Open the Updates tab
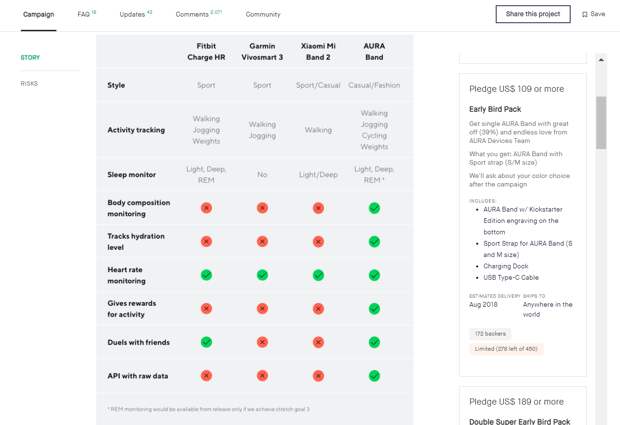Image resolution: width=620 pixels, height=425 pixels. (136, 14)
